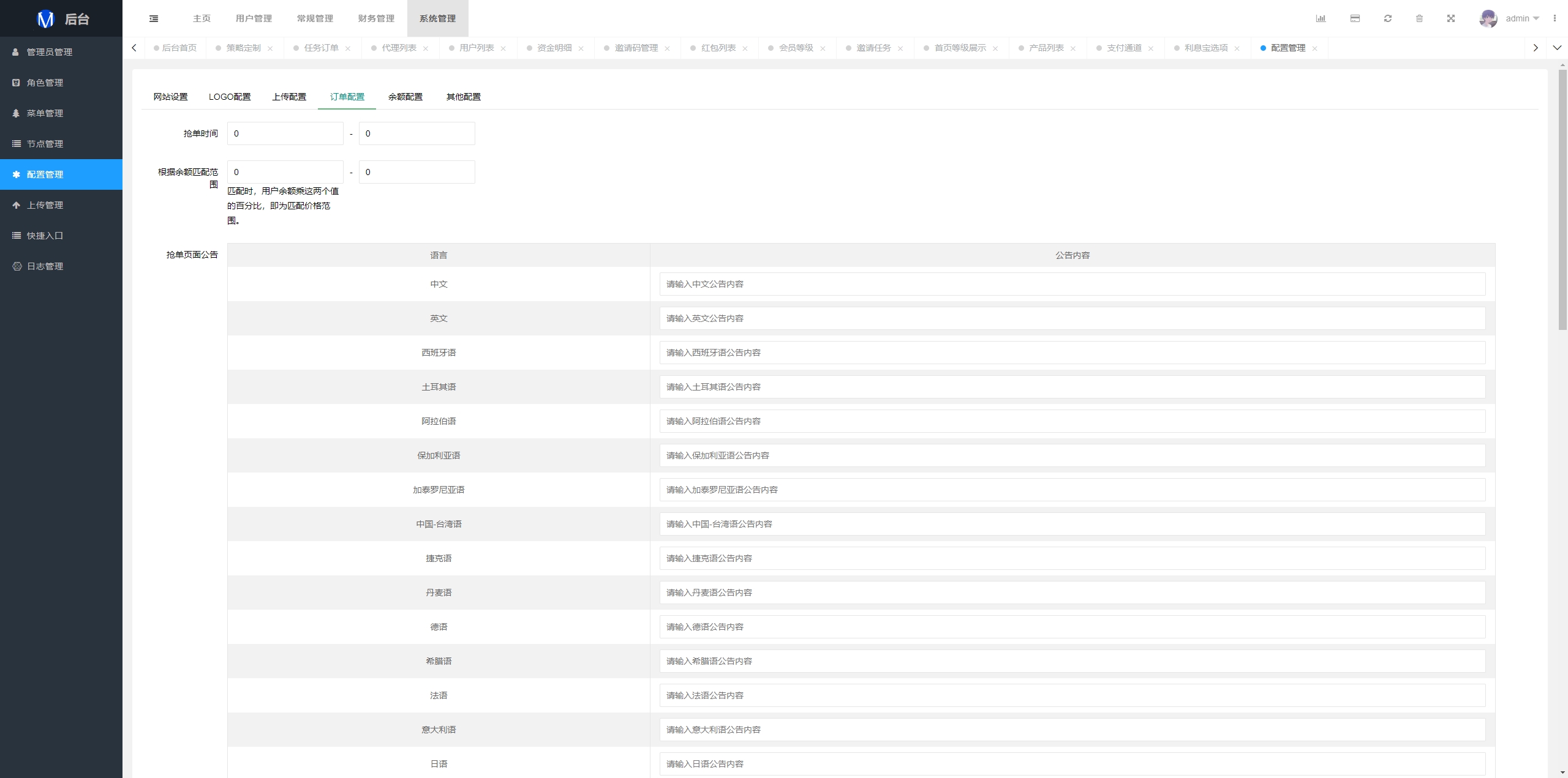1568x778 pixels.
Task: Toggle fullscreen mode icon
Action: [1451, 18]
